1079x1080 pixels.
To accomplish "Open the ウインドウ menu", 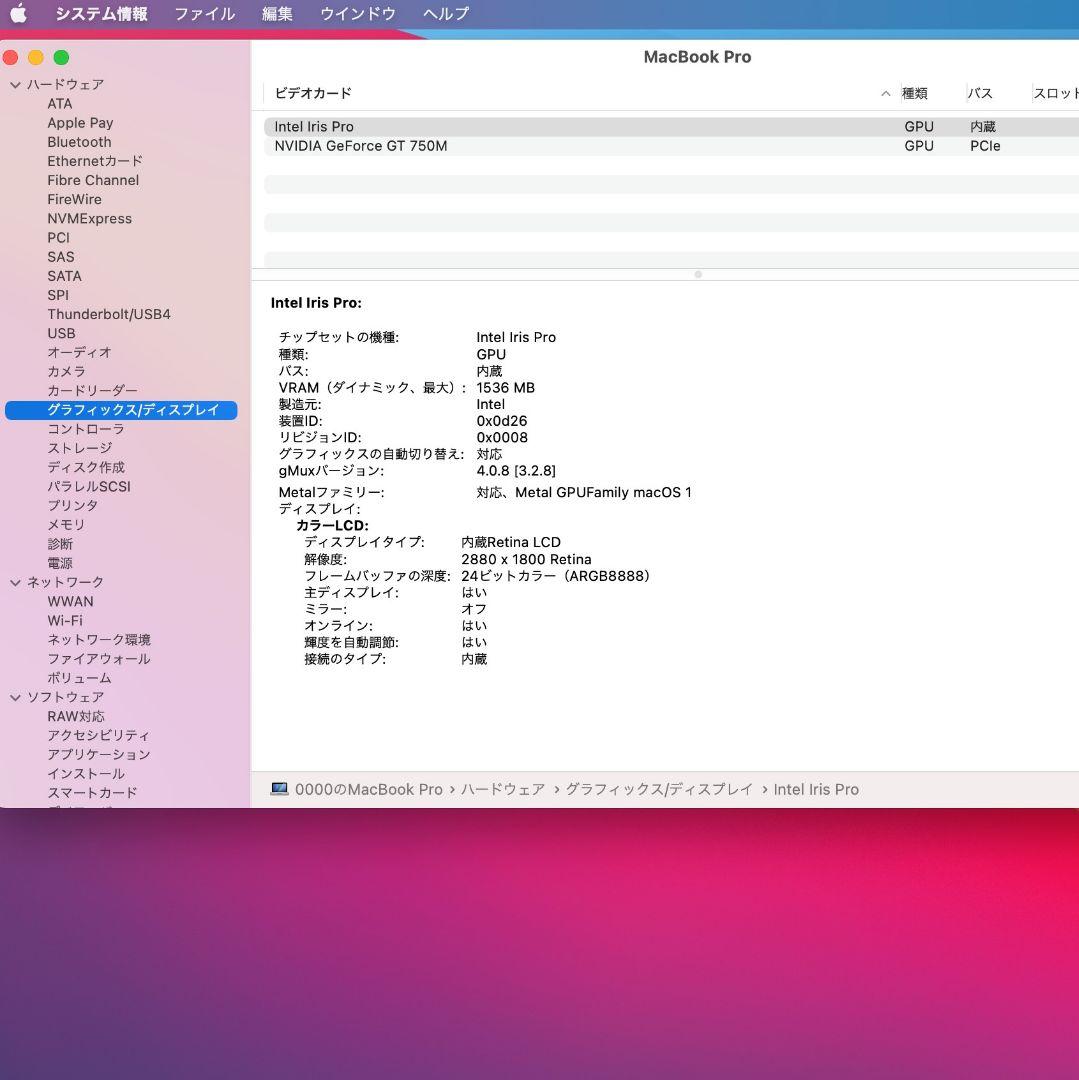I will click(x=356, y=14).
